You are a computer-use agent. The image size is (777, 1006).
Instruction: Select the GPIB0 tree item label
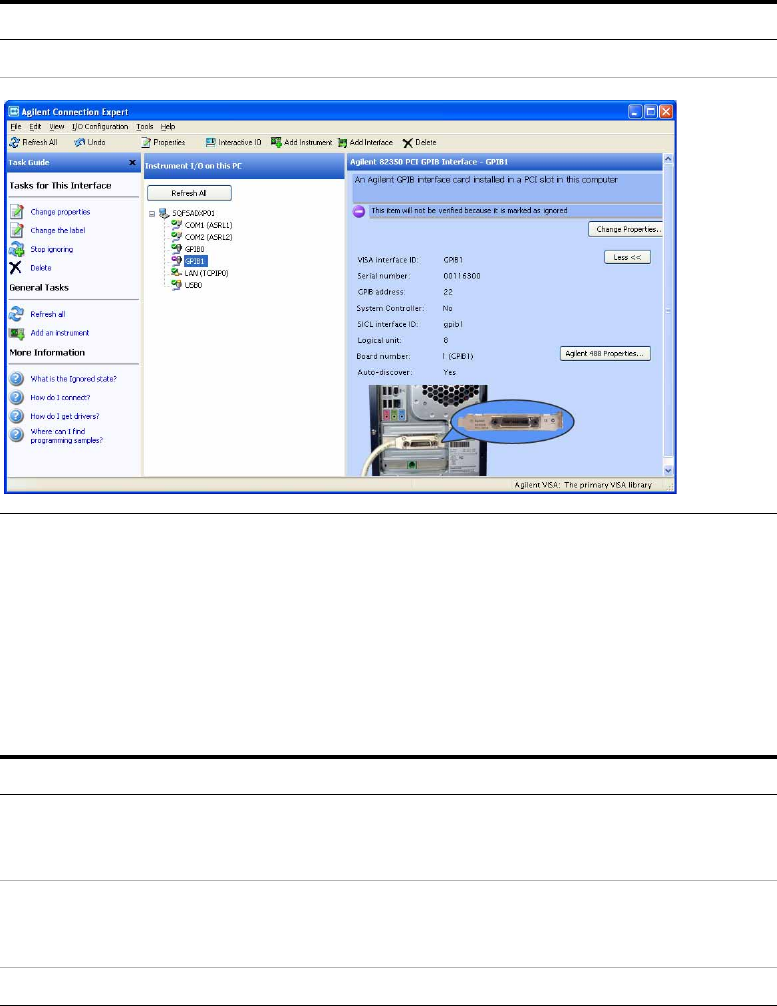pyautogui.click(x=194, y=249)
